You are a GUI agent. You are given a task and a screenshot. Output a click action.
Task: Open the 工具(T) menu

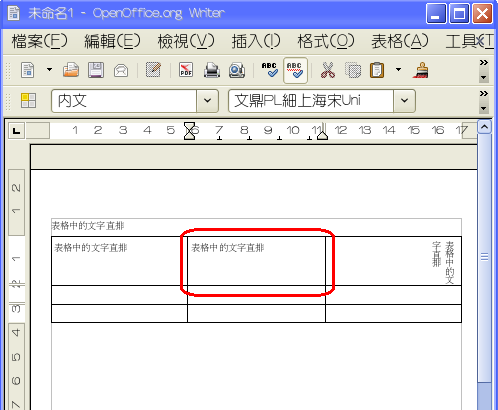469,42
